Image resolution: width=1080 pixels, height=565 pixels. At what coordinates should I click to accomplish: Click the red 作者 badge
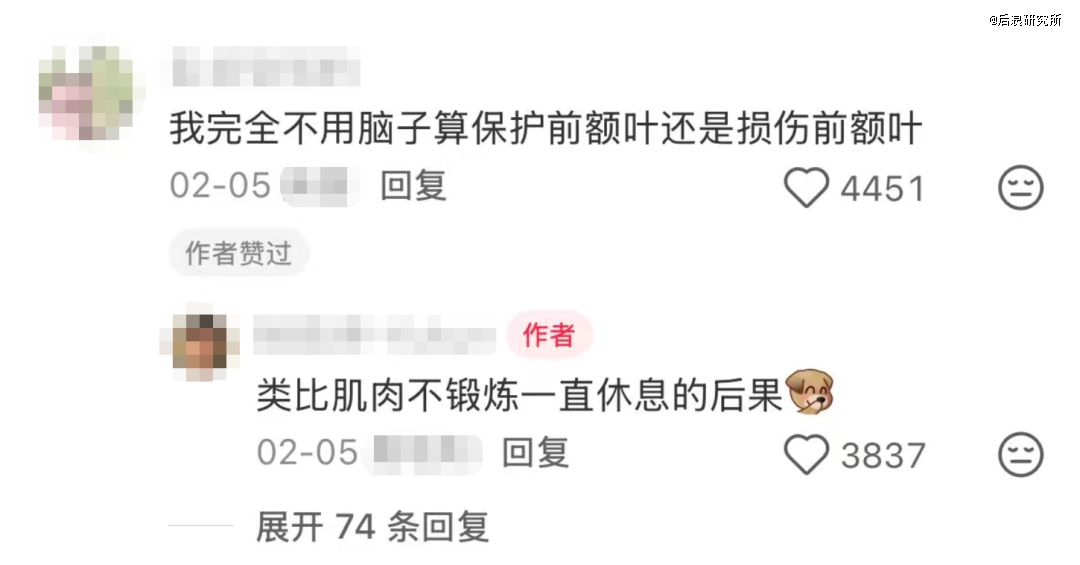[x=549, y=335]
